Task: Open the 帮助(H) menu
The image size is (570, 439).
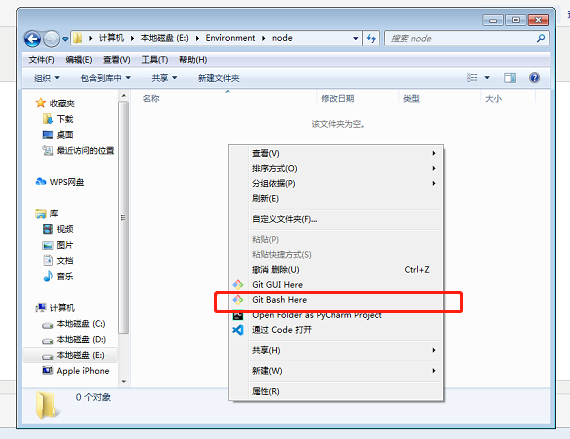Action: pyautogui.click(x=193, y=60)
